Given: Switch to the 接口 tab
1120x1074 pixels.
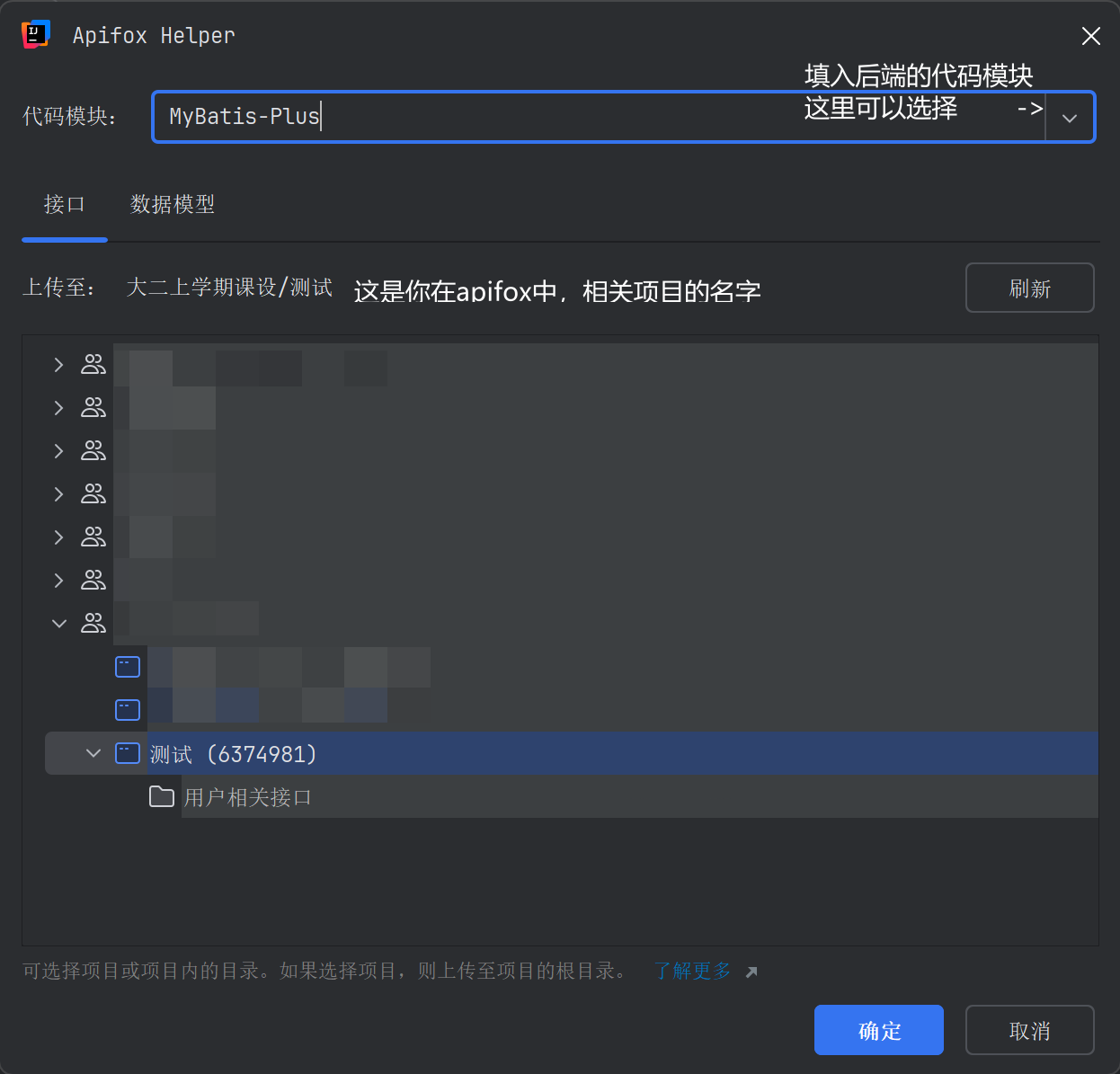Looking at the screenshot, I should tap(64, 205).
